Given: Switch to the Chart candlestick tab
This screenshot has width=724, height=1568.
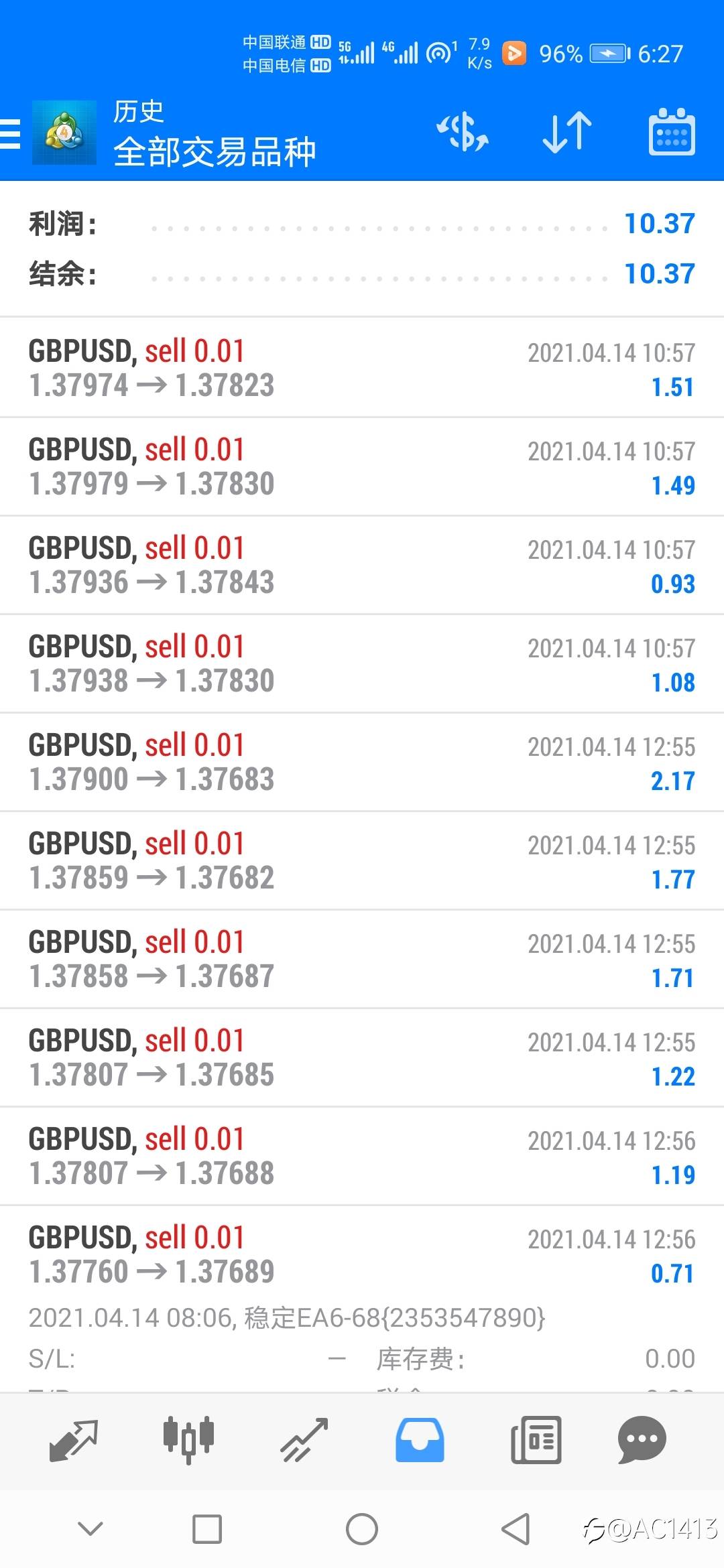Looking at the screenshot, I should click(x=188, y=1440).
